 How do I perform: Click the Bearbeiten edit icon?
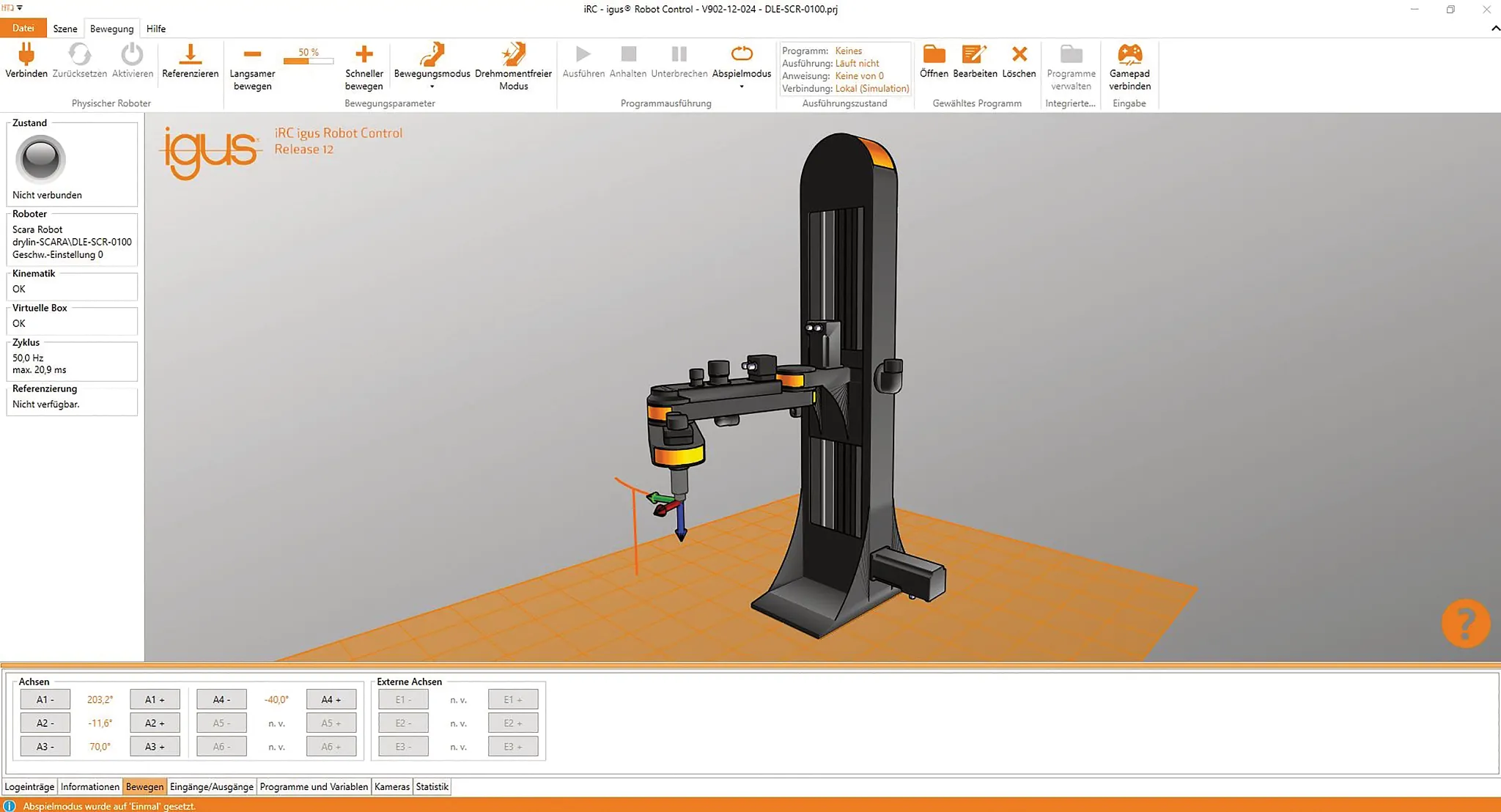[974, 55]
